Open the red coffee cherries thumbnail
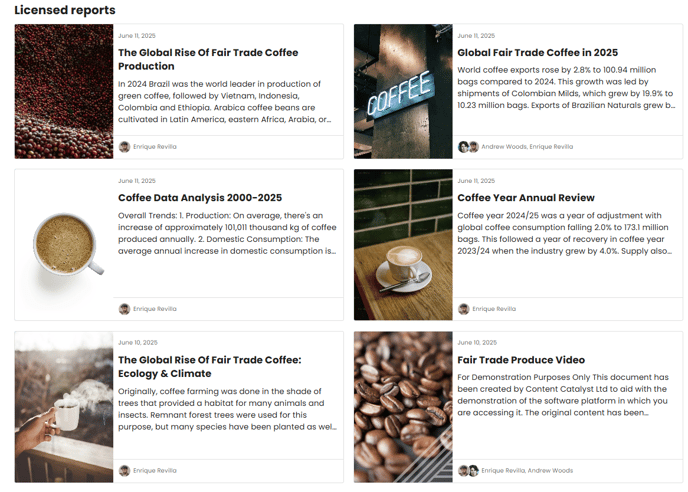688x492 pixels. click(x=64, y=91)
